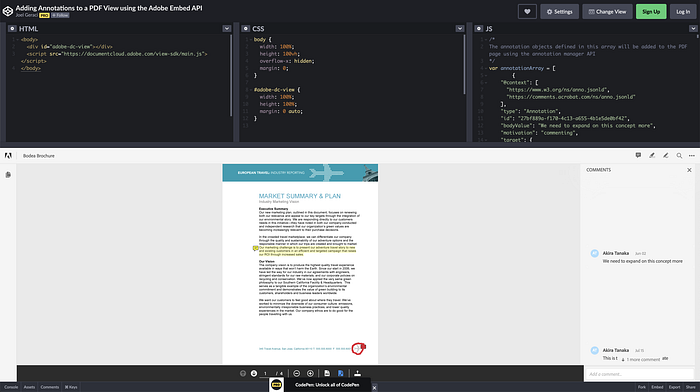Click the highlighted marketing challenge text
Viewport: 700px width, 392px height.
[x=308, y=251]
